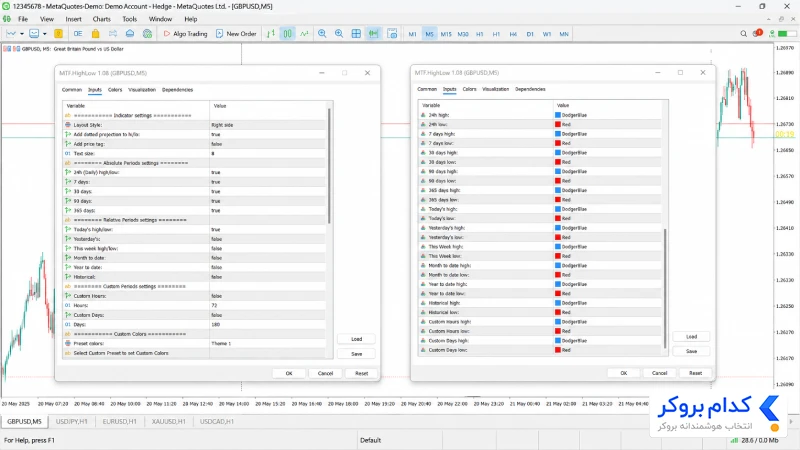This screenshot has height=450, width=800.
Task: Open the new chart toolbar icon
Action: [11, 34]
